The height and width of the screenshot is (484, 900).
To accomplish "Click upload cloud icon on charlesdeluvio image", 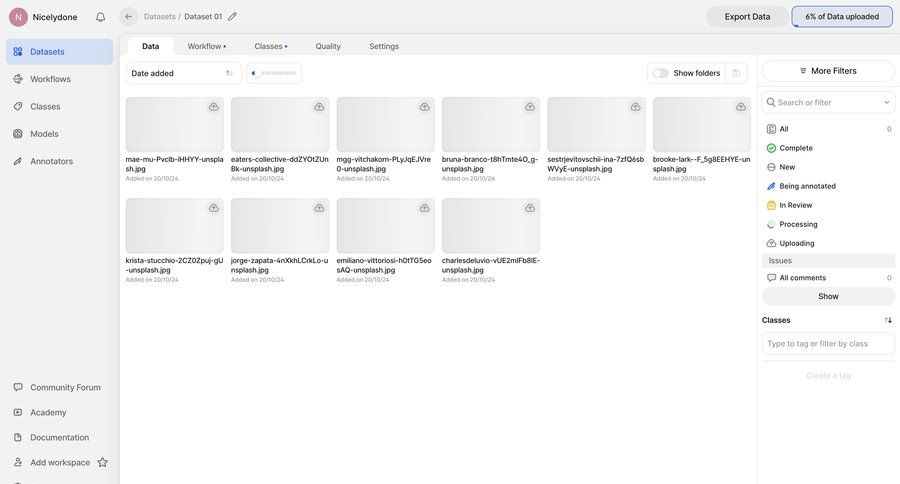I will click(530, 208).
